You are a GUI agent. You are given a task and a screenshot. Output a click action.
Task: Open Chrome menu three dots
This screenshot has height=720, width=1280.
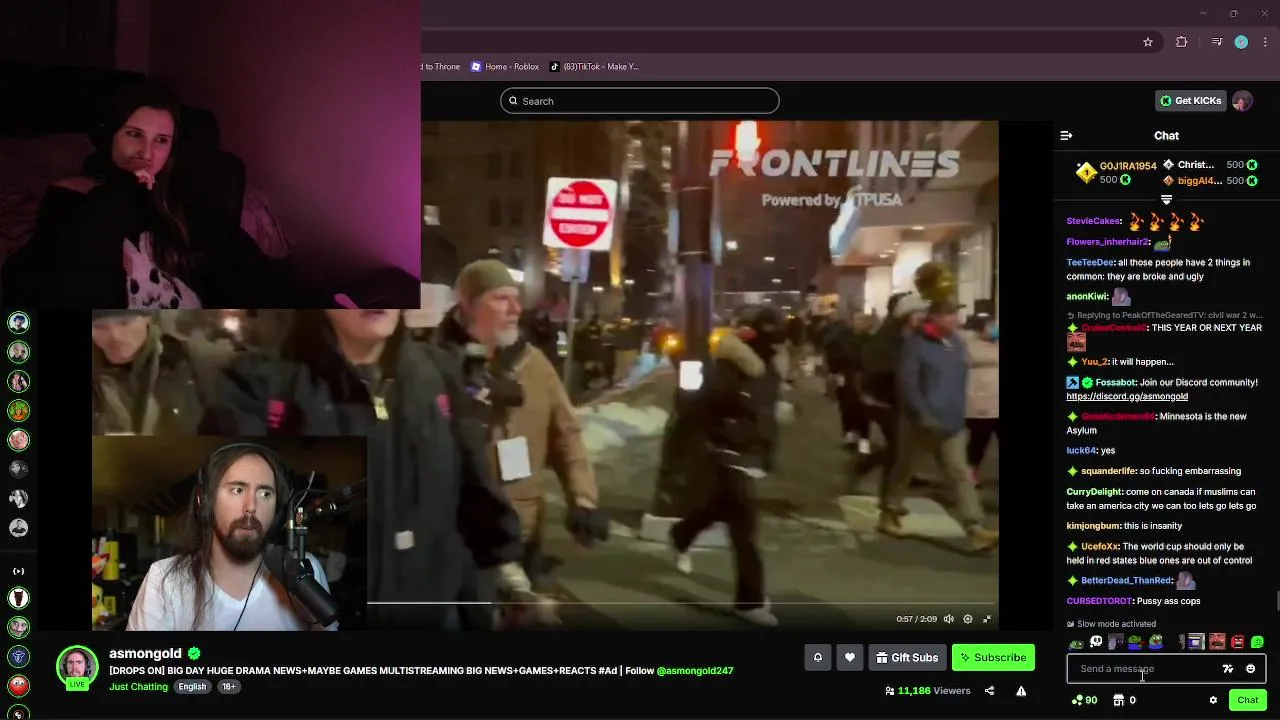tap(1264, 42)
